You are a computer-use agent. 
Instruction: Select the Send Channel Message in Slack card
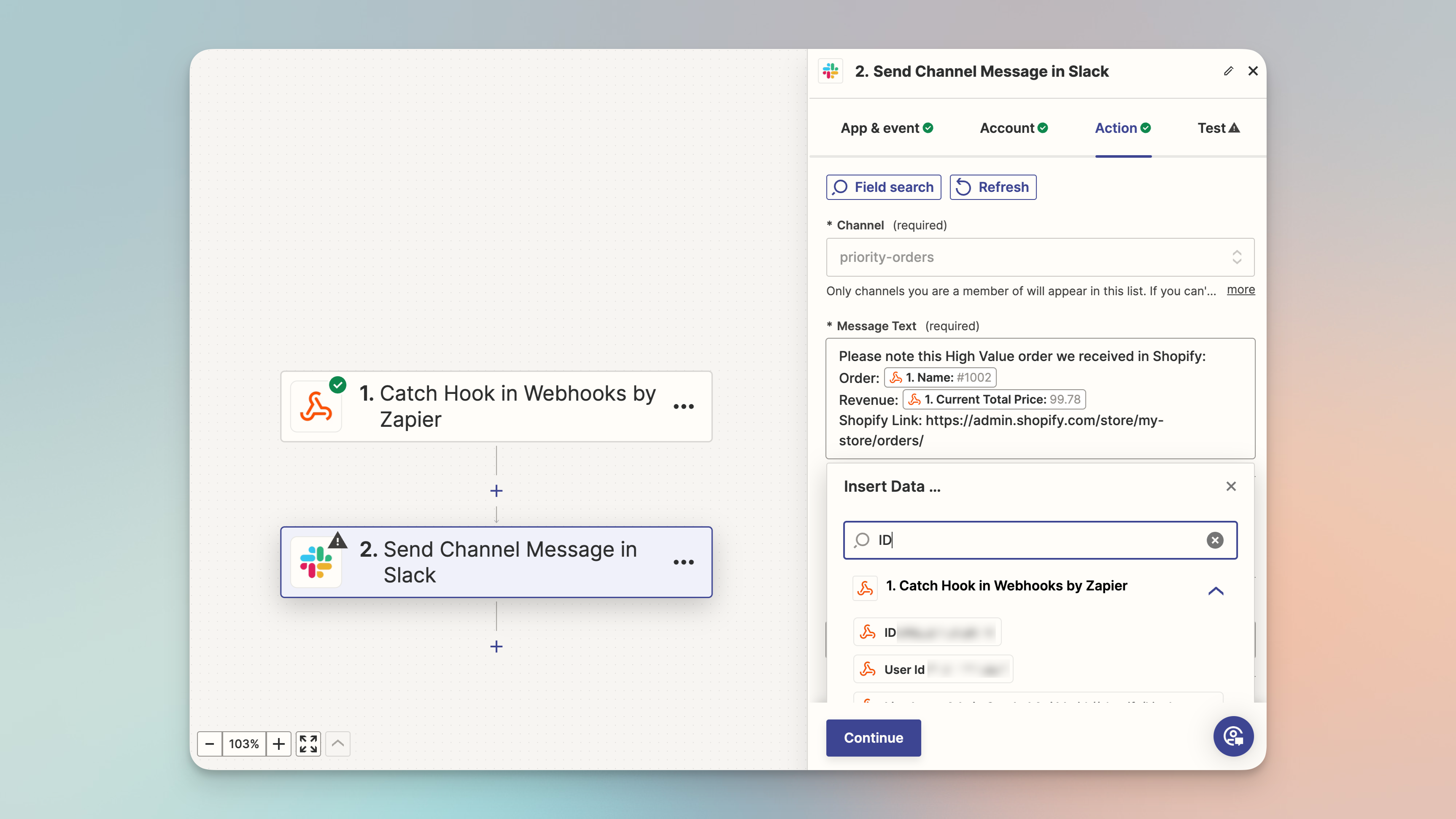point(496,563)
